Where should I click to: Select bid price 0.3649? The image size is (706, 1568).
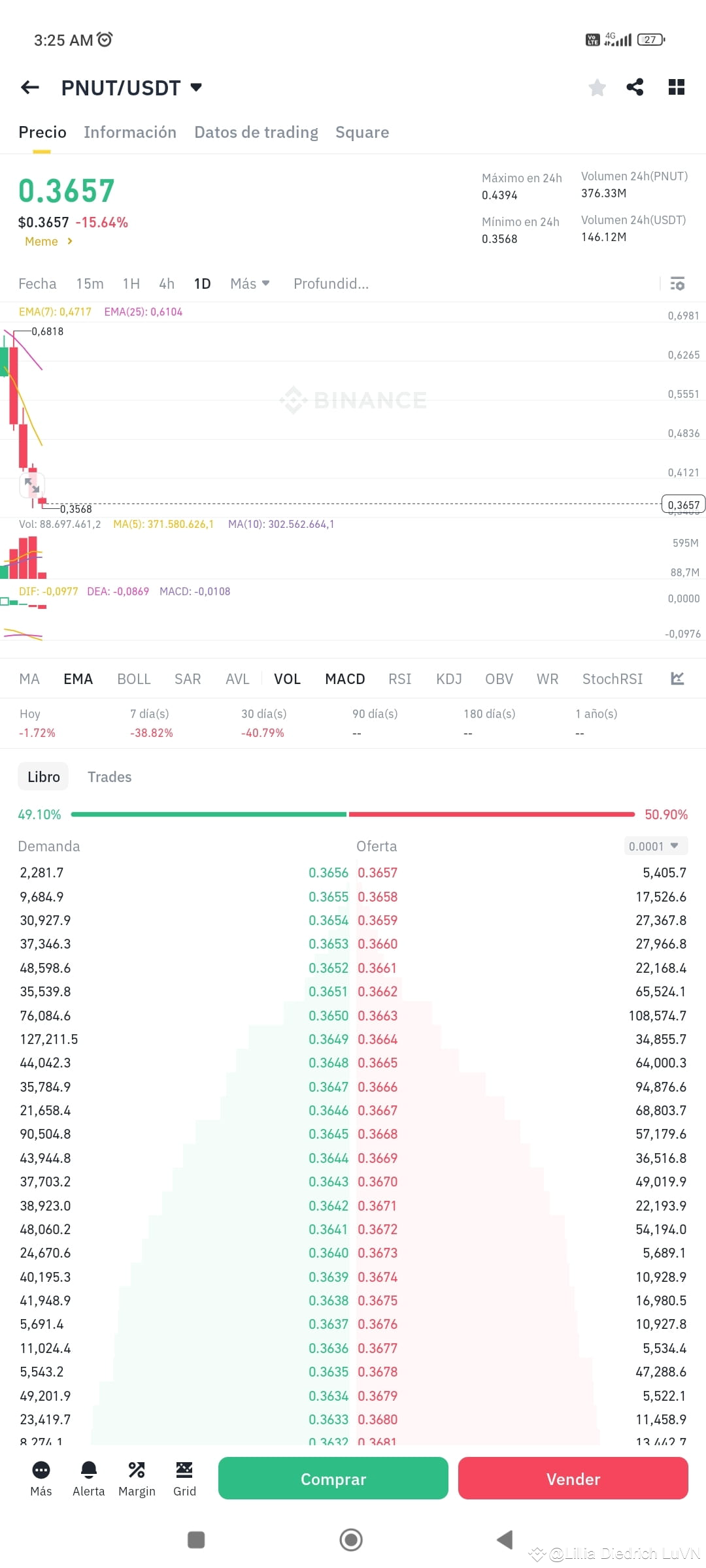328,1039
